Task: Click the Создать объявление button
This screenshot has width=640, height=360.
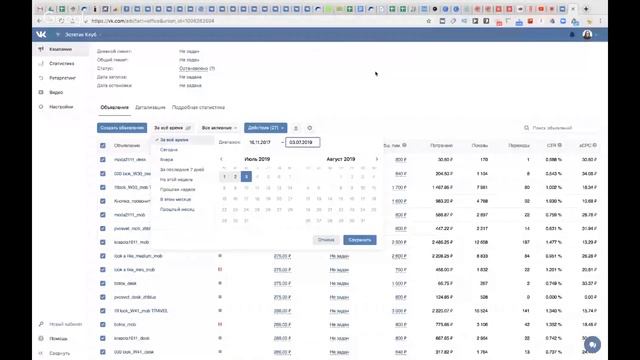Action: [122, 128]
